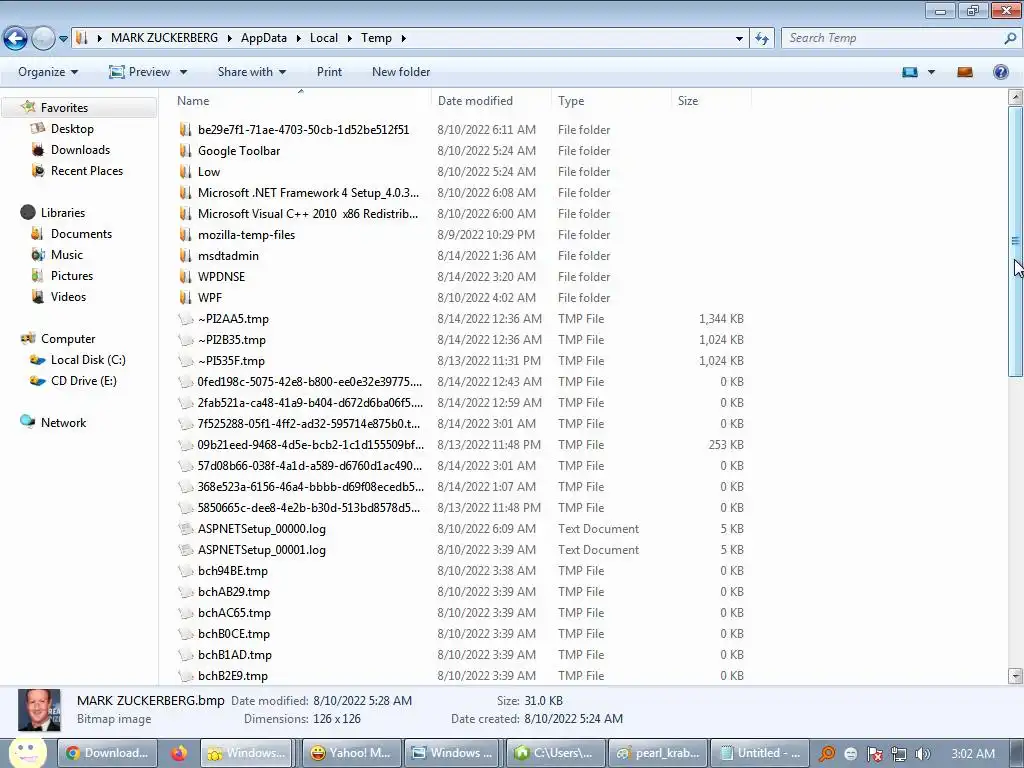Open the pearl_krab taskbar button
Screen dimensions: 1024x768
pyautogui.click(x=658, y=753)
